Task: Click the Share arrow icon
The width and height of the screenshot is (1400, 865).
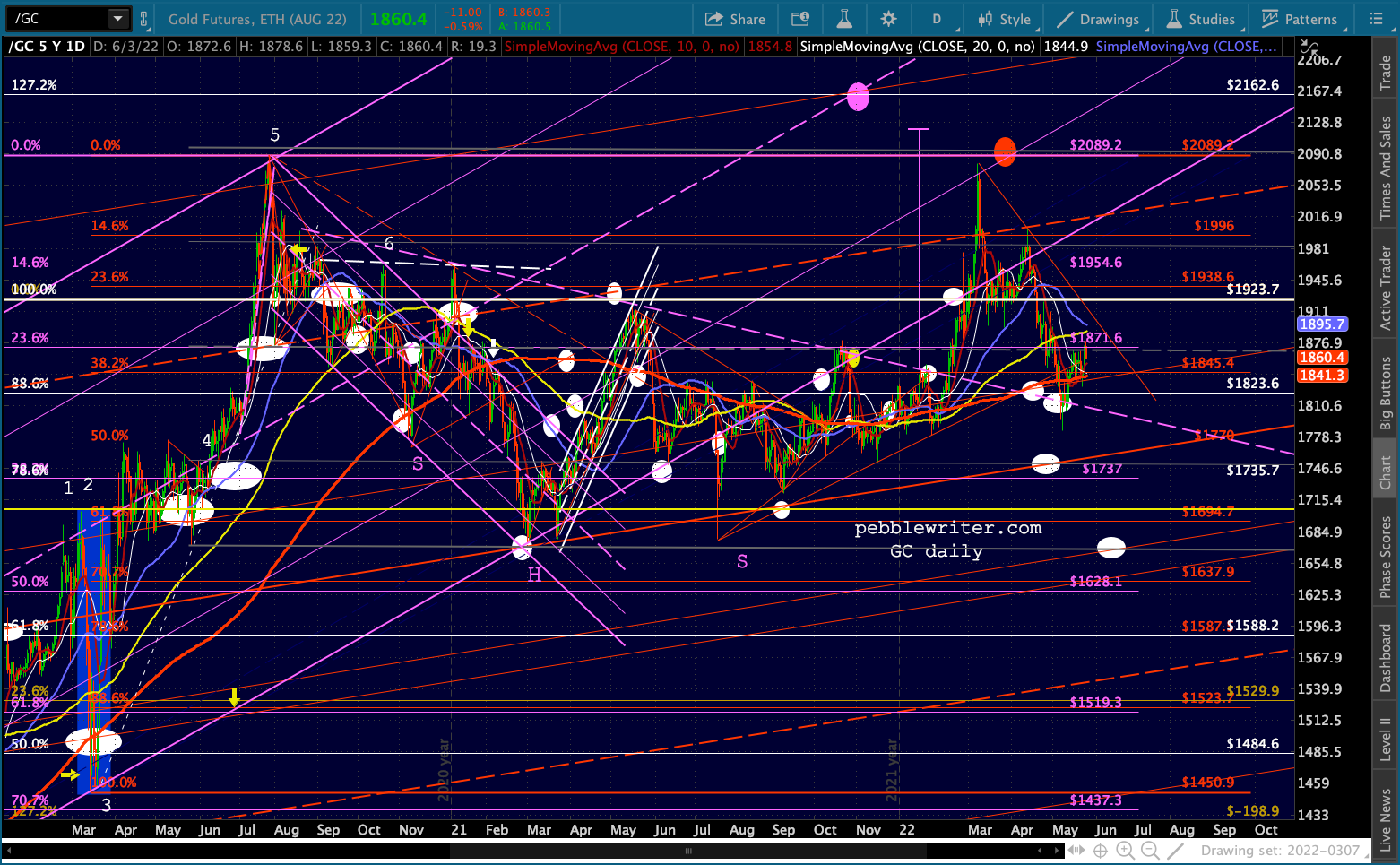Action: tap(713, 19)
